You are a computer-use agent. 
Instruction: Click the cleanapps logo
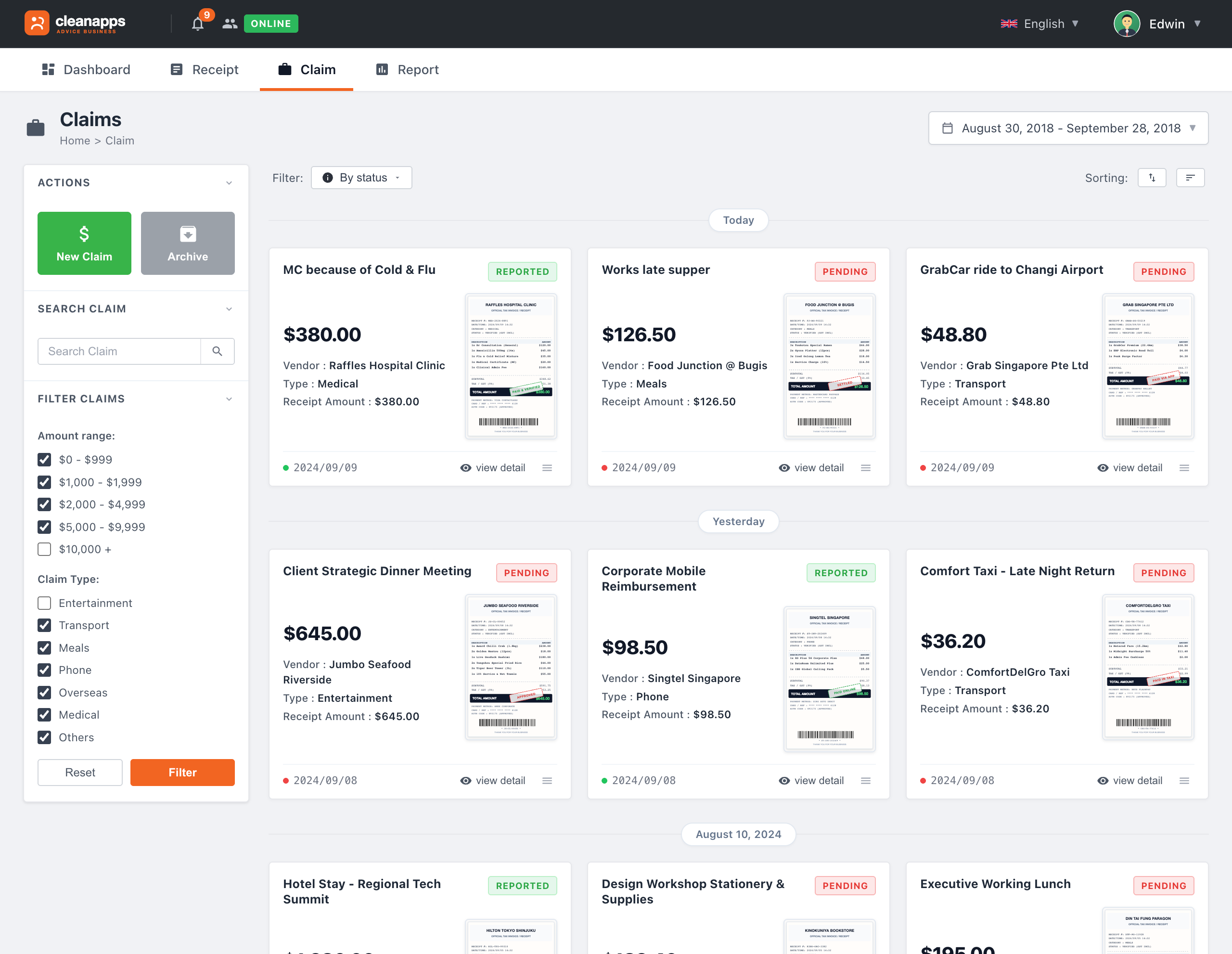pos(75,23)
